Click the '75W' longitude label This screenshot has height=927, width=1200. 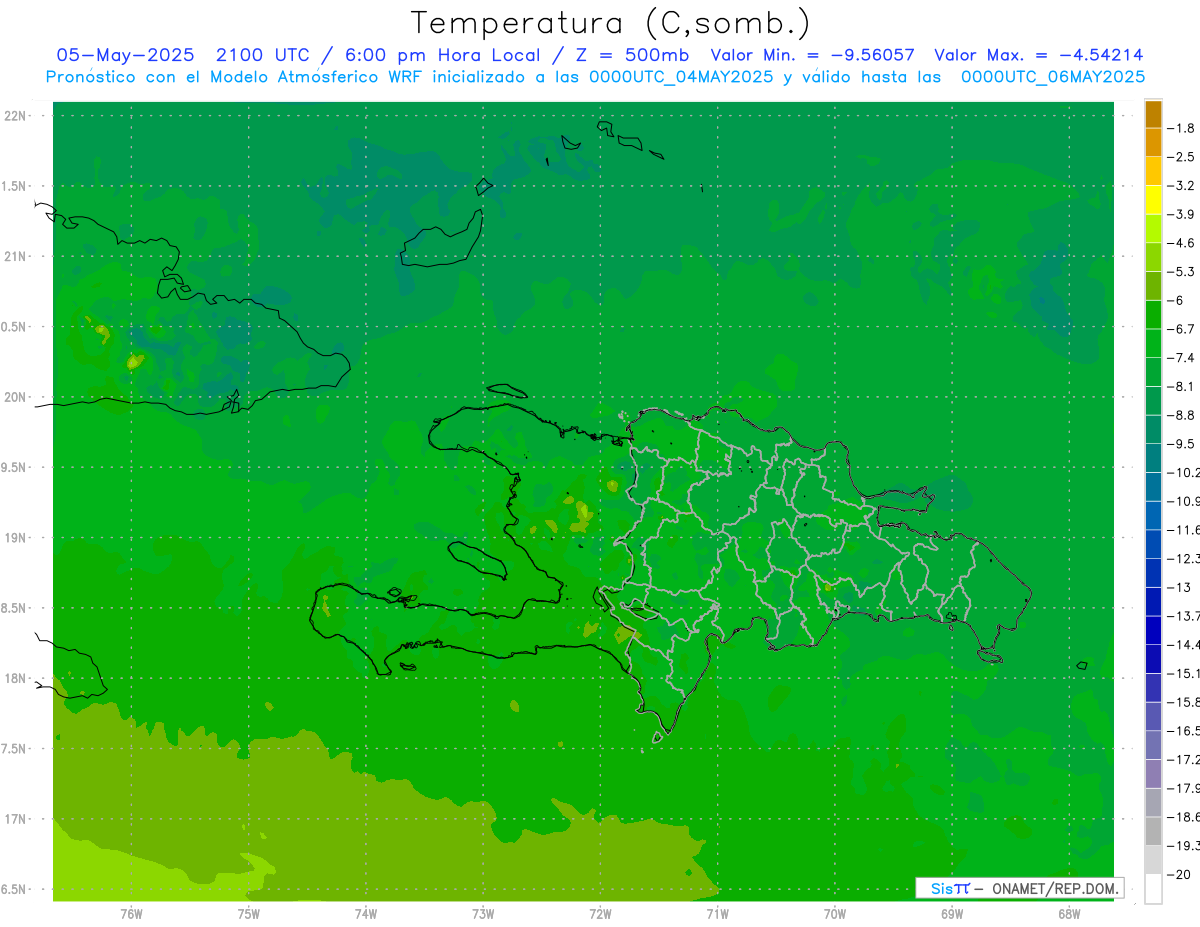coord(249,914)
